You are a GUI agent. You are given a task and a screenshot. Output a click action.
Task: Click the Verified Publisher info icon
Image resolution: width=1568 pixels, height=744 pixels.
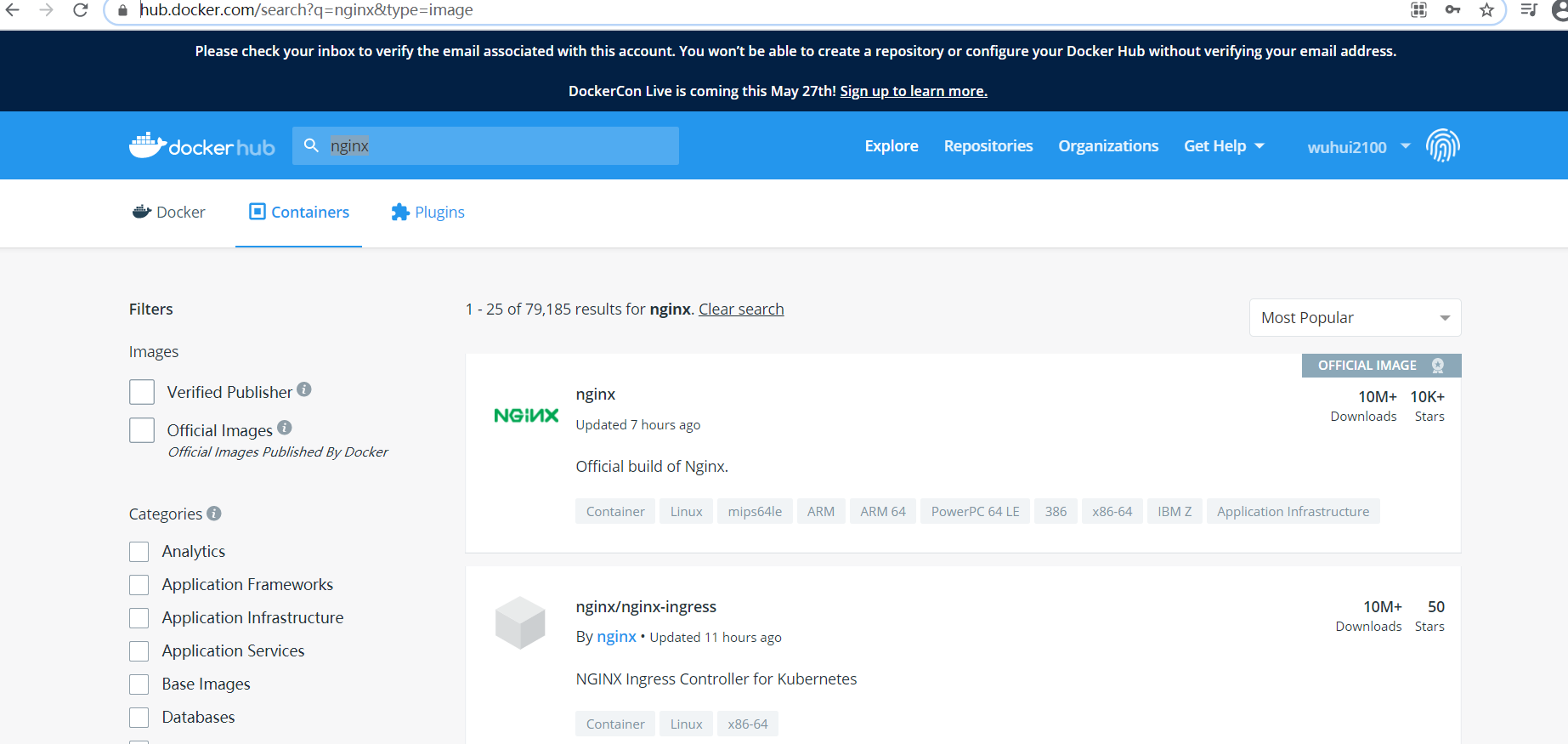(304, 389)
